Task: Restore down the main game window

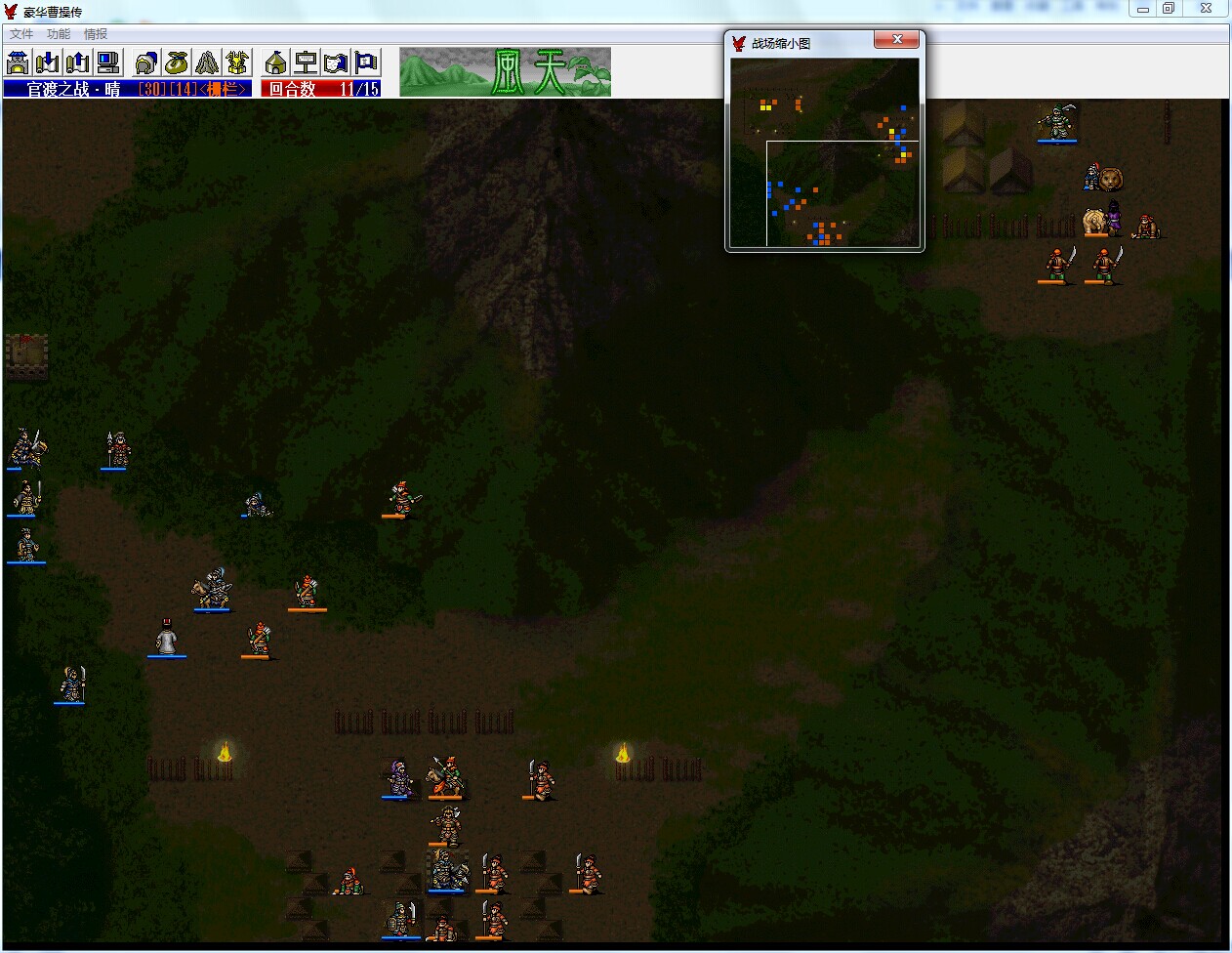Action: (1169, 9)
